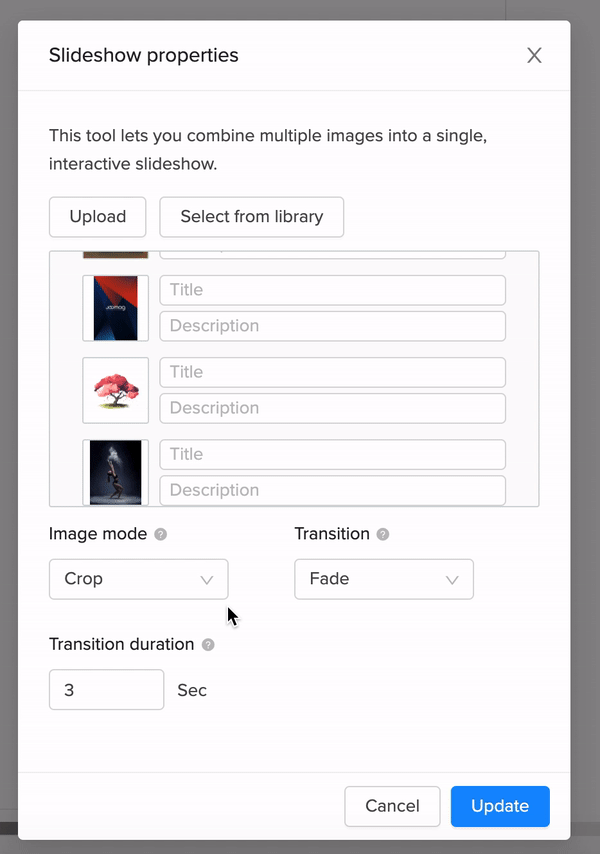This screenshot has width=600, height=854.
Task: Click the Upload button
Action: [98, 217]
